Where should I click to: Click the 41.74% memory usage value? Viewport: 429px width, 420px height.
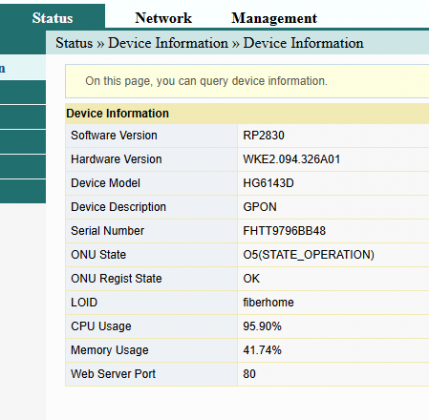pos(262,350)
